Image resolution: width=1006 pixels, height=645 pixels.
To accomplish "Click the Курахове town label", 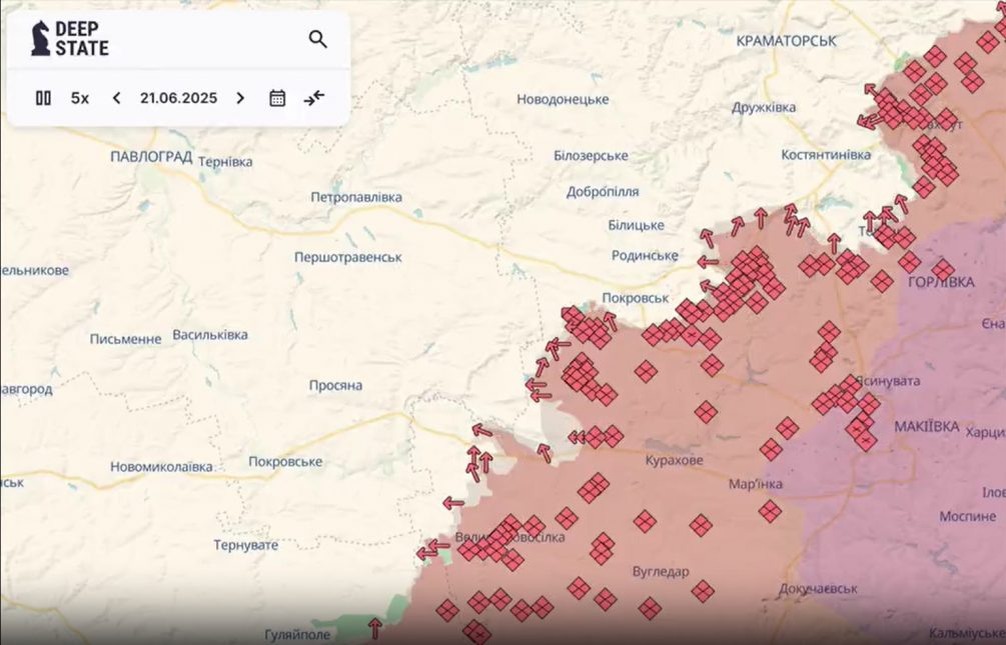I will (x=674, y=460).
